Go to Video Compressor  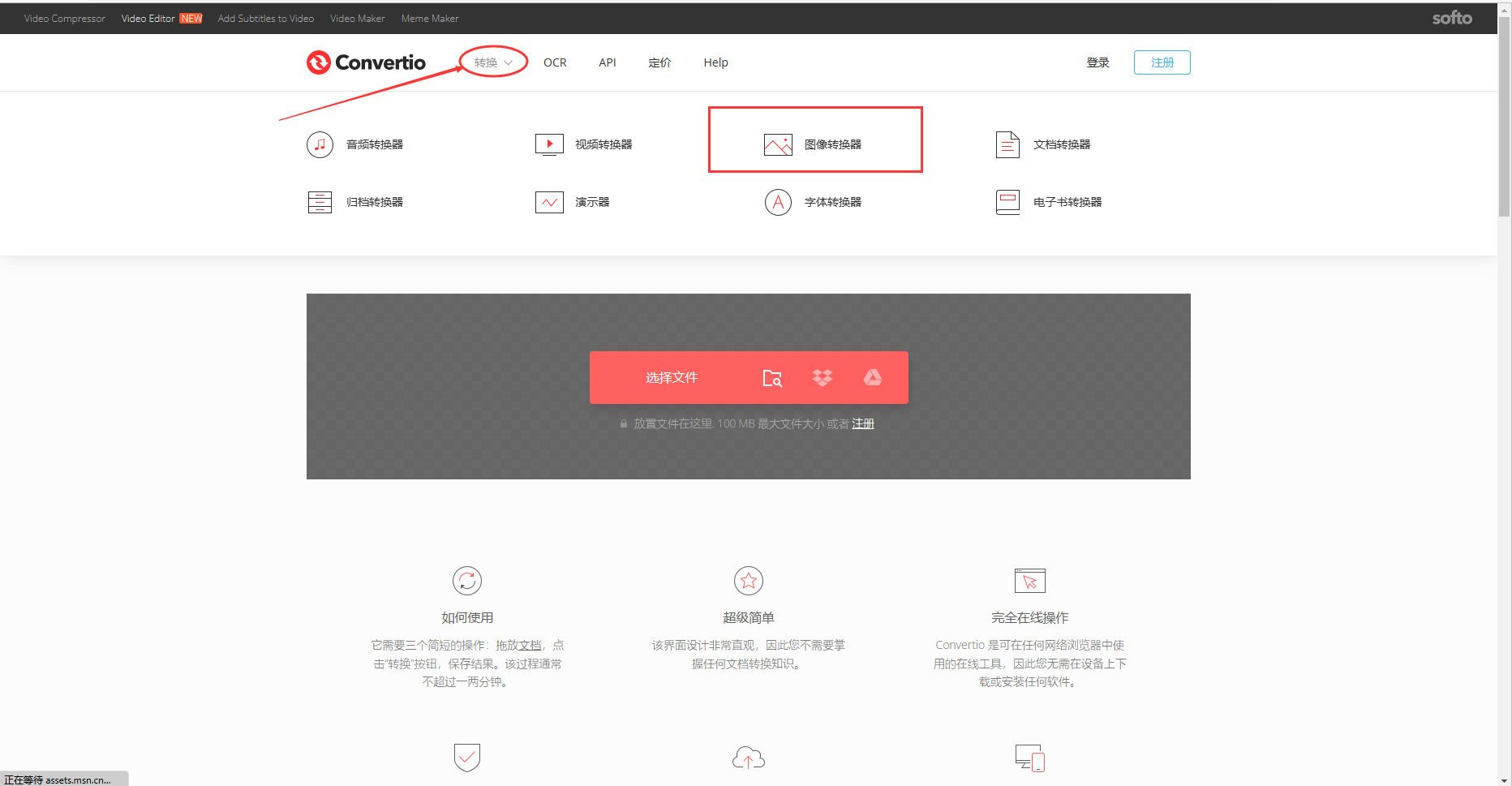click(x=65, y=18)
